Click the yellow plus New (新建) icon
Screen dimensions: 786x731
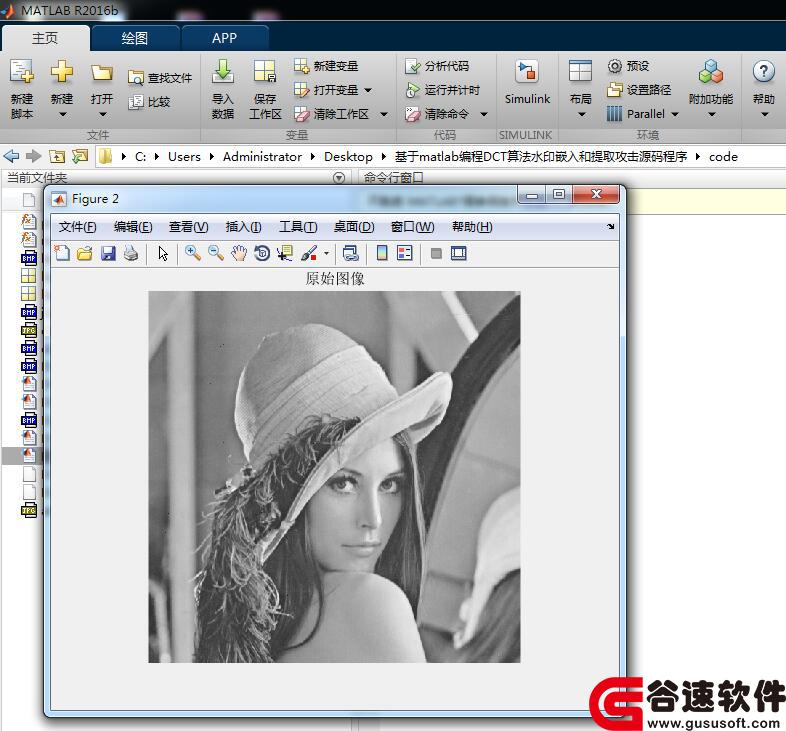click(x=62, y=72)
